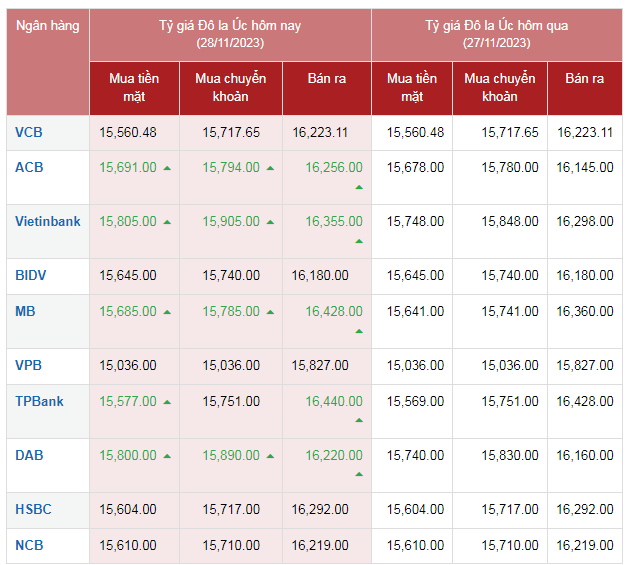The height and width of the screenshot is (565, 631).
Task: Click up arrow below DAB 16,220.00
Action: coord(359,475)
